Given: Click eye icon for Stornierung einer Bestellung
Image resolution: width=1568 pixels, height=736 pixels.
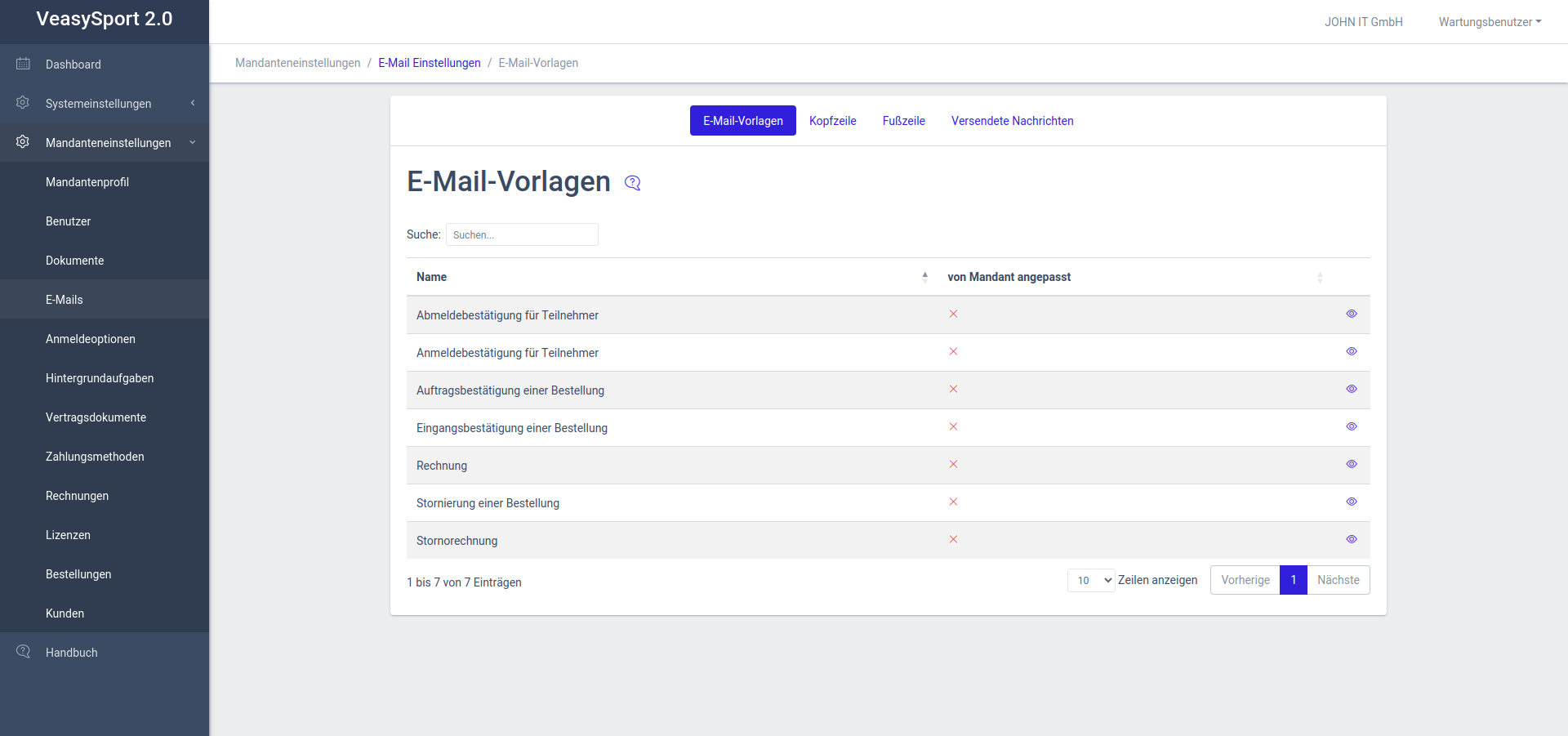Looking at the screenshot, I should click(1351, 502).
